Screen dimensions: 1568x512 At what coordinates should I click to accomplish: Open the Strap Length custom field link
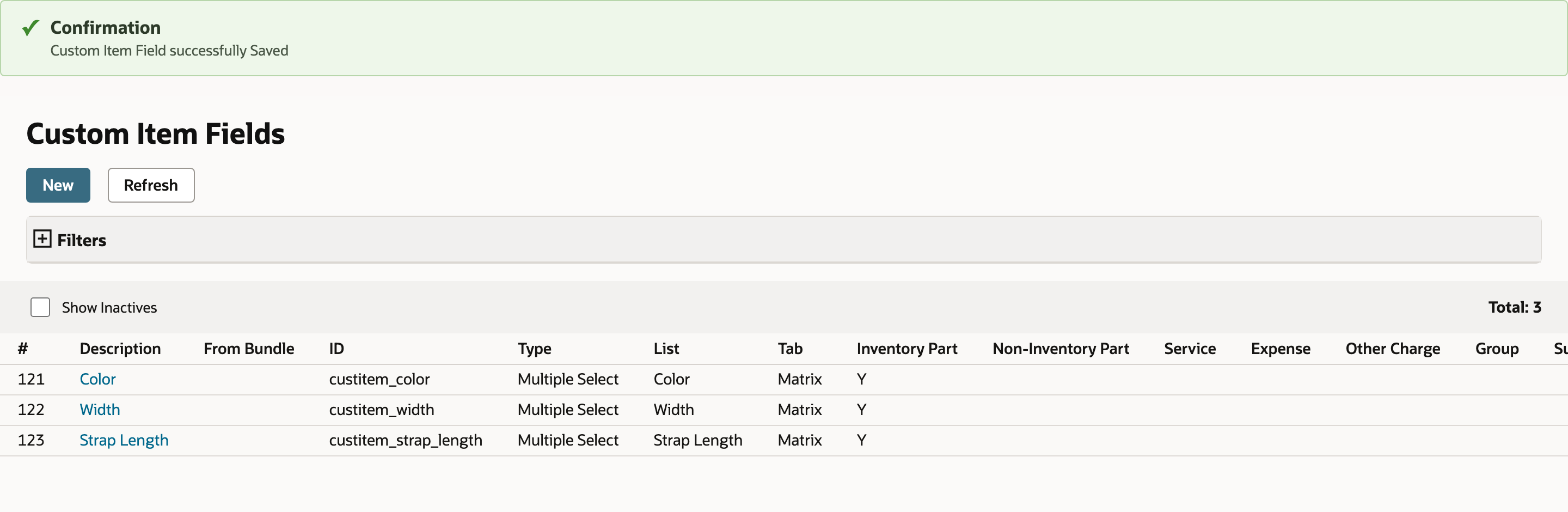pos(124,440)
